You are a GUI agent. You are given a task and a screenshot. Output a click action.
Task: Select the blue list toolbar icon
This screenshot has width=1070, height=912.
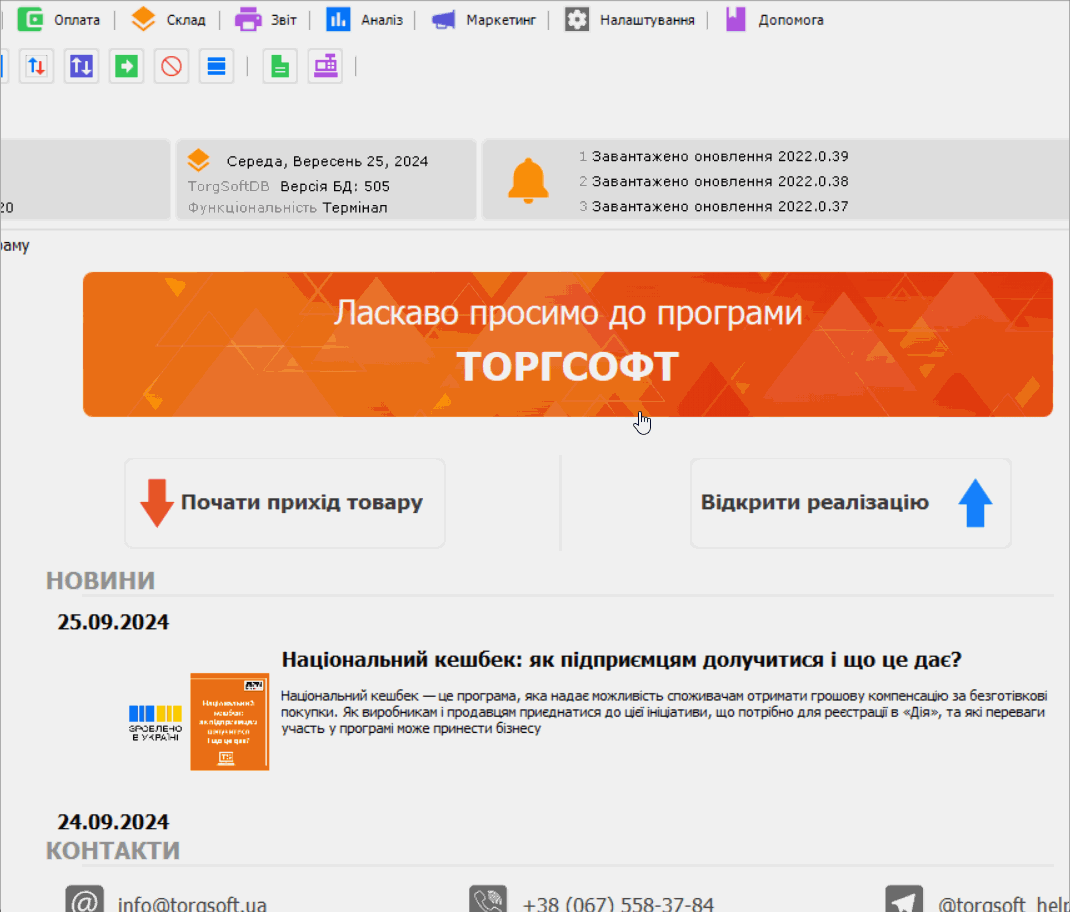point(216,66)
